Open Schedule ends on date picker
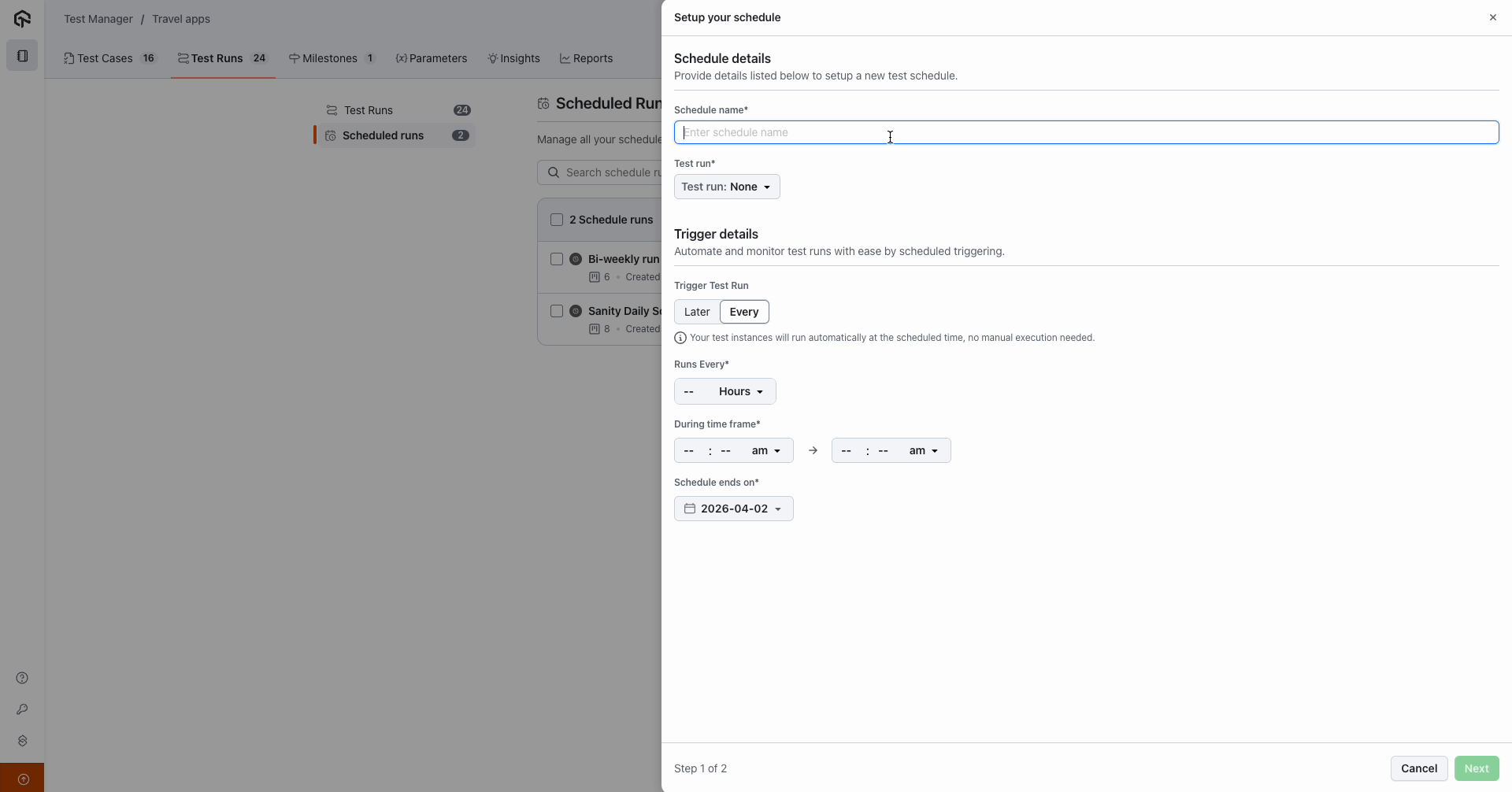The image size is (1512, 792). [733, 509]
